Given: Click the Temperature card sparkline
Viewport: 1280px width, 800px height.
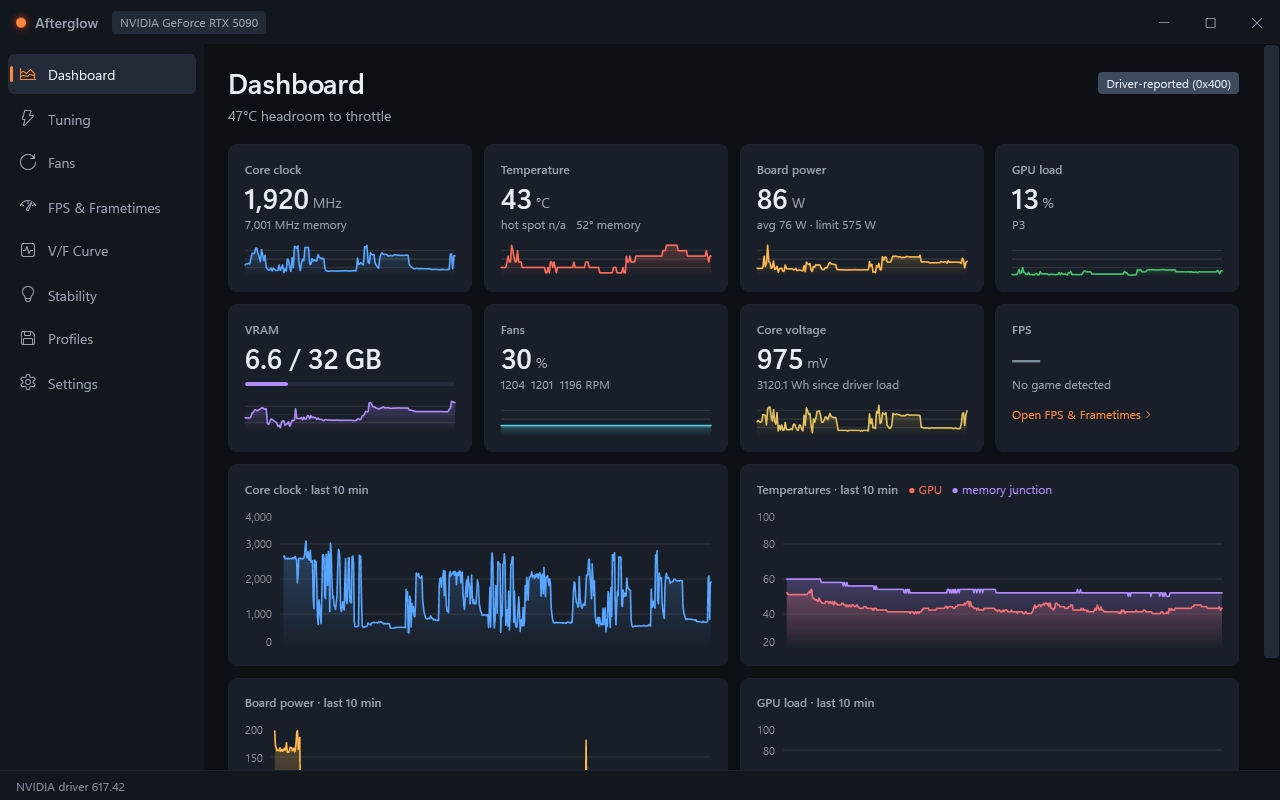Looking at the screenshot, I should pyautogui.click(x=606, y=259).
